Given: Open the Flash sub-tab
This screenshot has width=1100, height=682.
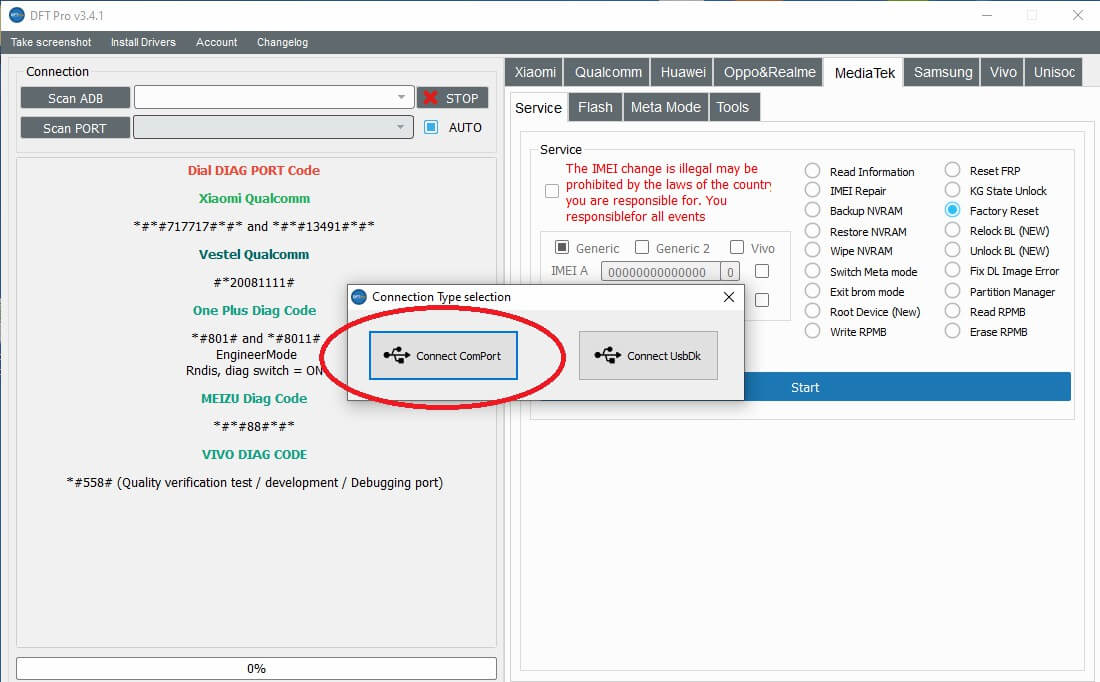Looking at the screenshot, I should (595, 107).
